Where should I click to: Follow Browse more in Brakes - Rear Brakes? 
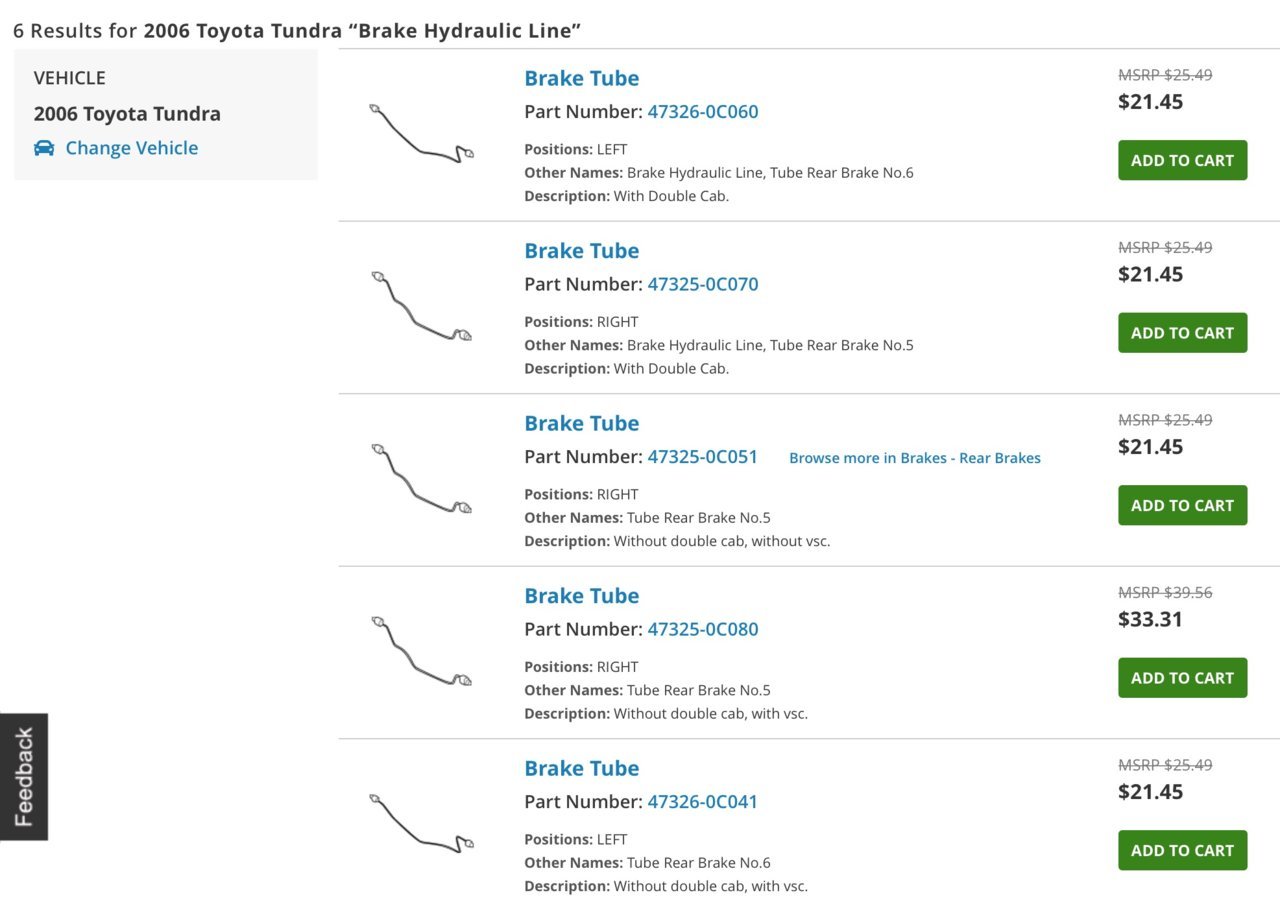pyautogui.click(x=915, y=458)
